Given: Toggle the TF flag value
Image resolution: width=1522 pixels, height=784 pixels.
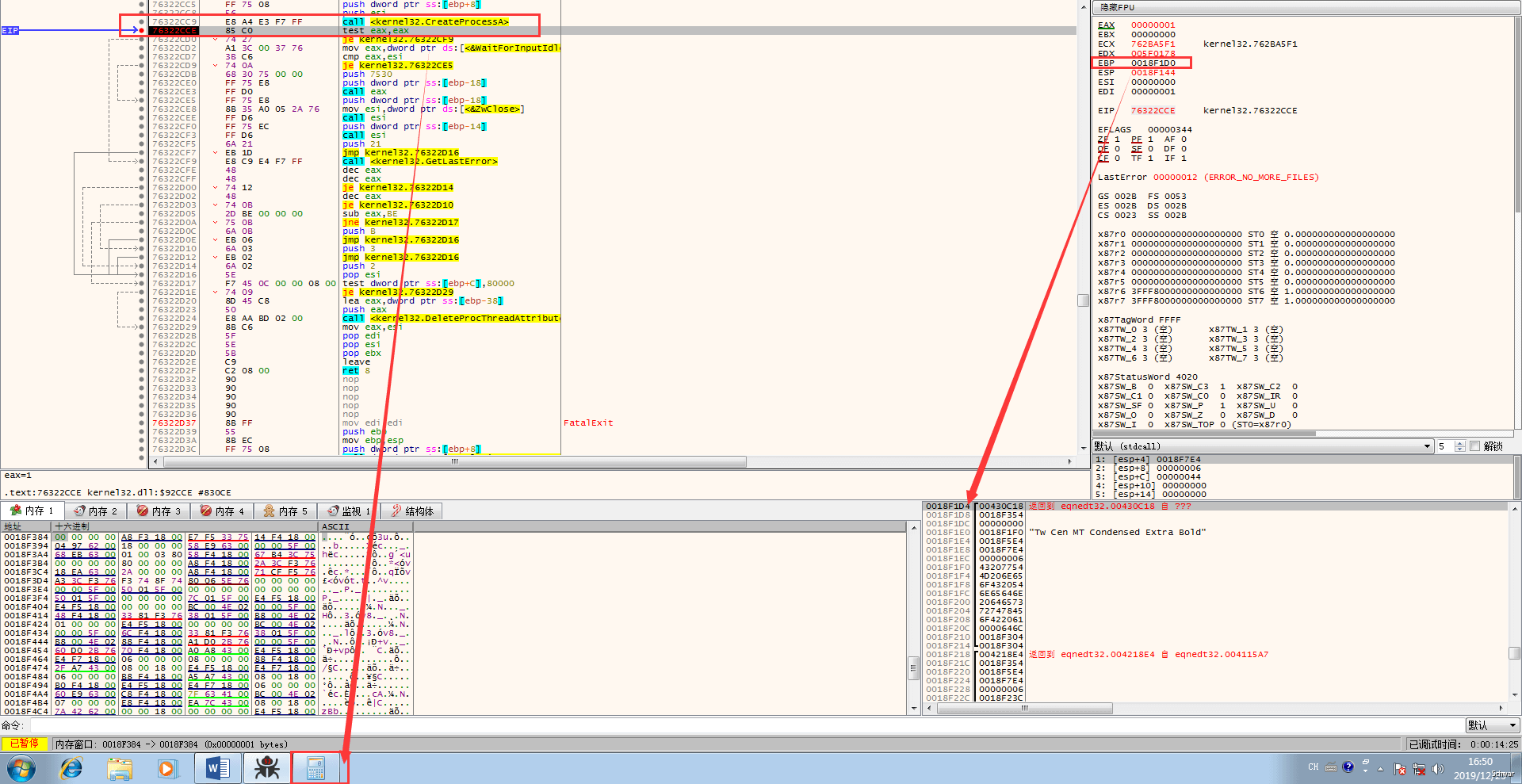Looking at the screenshot, I should pos(1150,159).
